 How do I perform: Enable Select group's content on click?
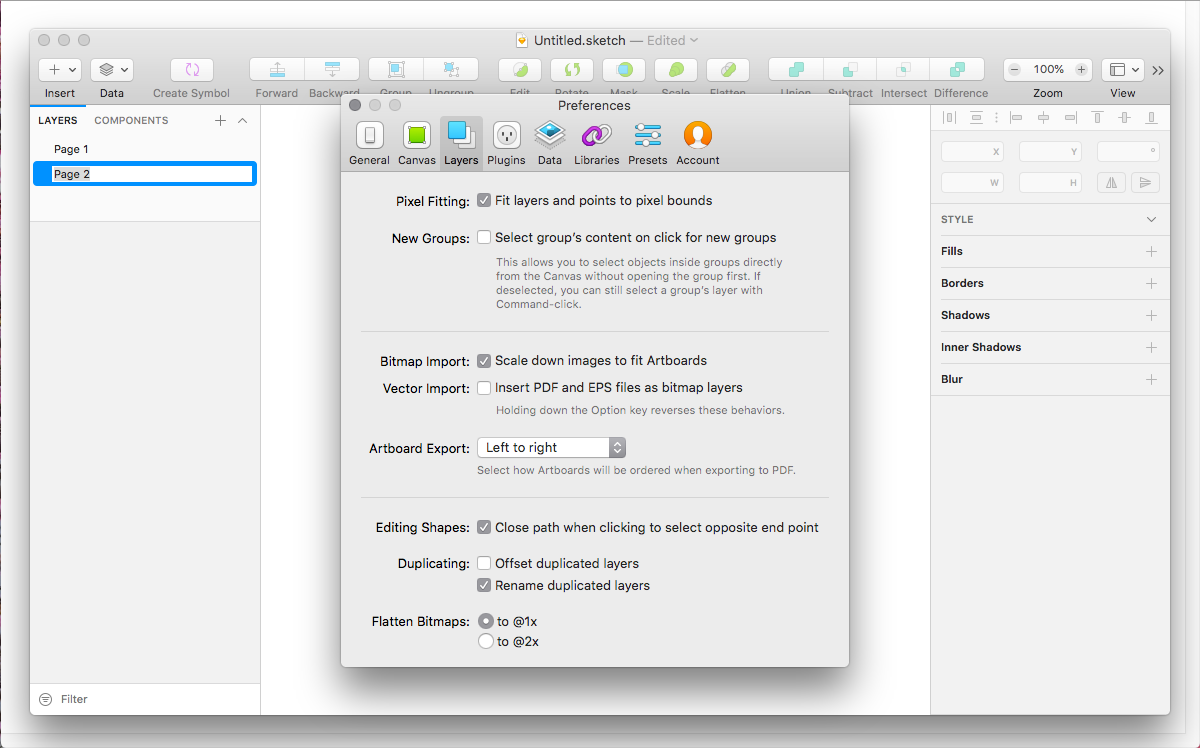(x=484, y=238)
